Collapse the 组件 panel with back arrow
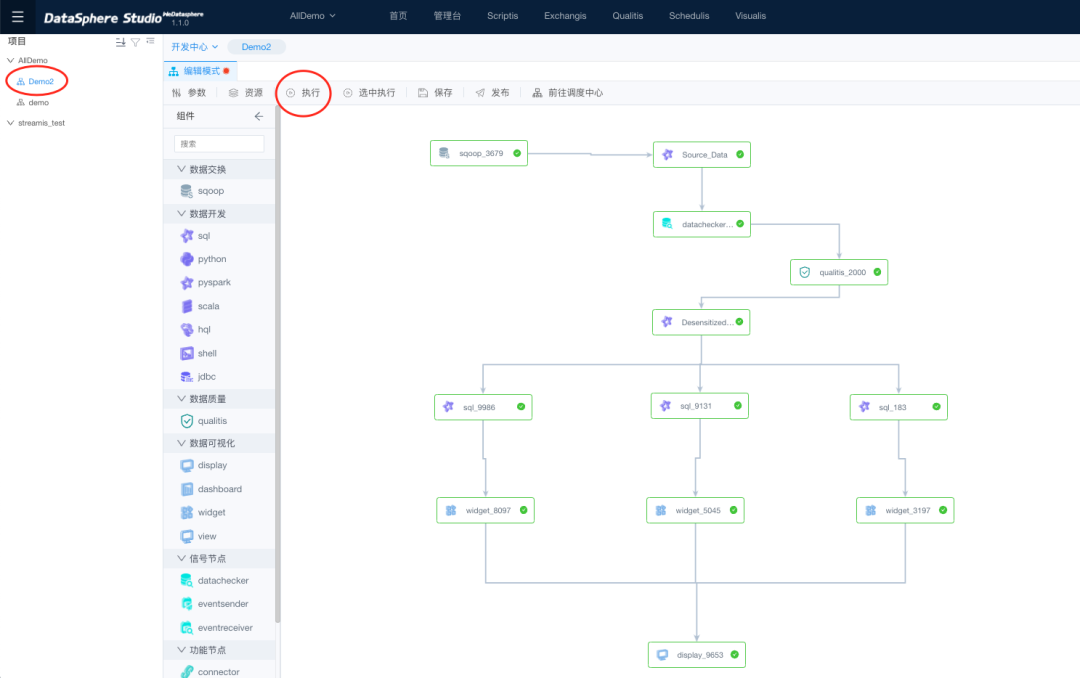The height and width of the screenshot is (678, 1080). 259,116
